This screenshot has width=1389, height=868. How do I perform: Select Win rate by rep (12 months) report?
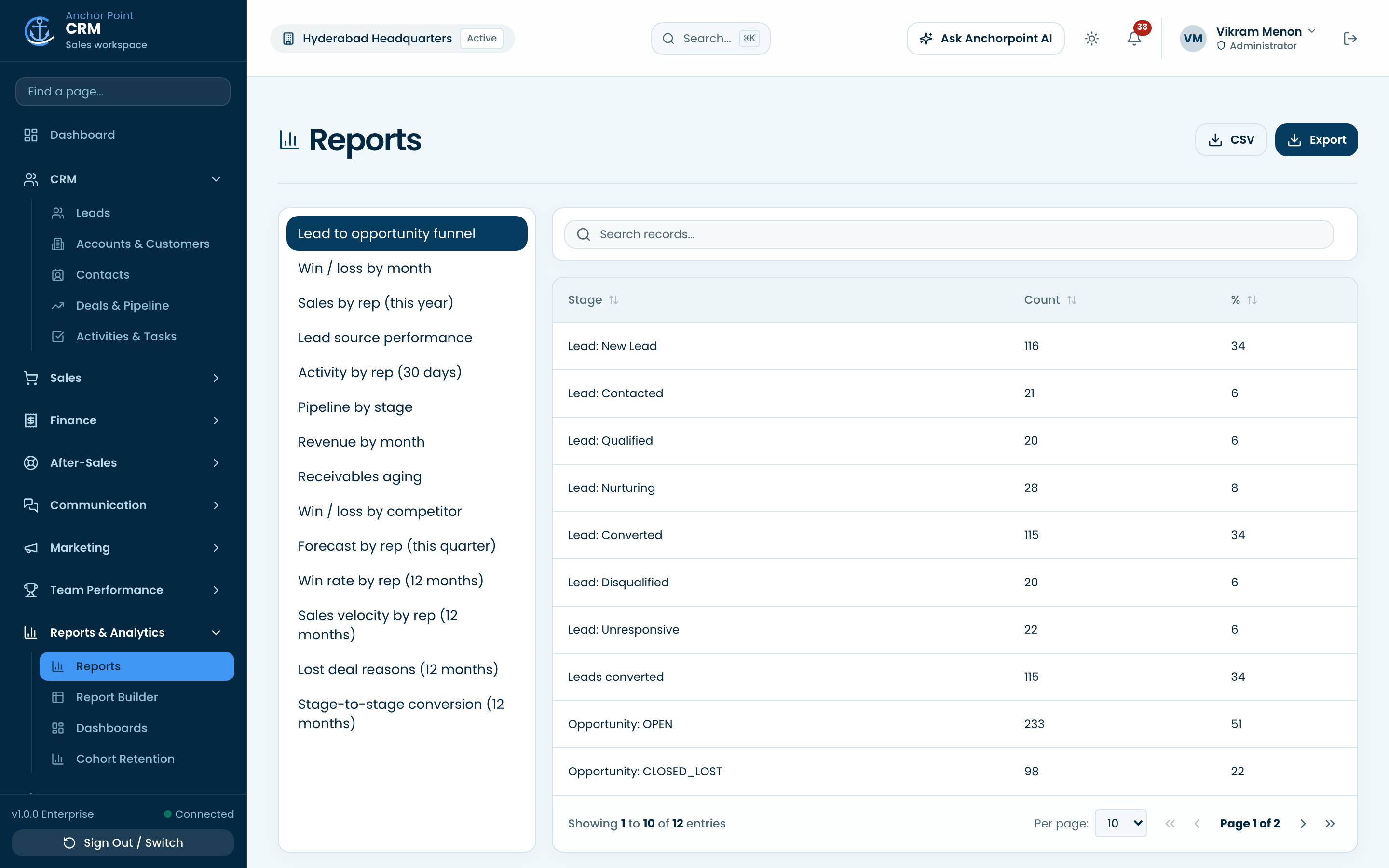coord(407,581)
